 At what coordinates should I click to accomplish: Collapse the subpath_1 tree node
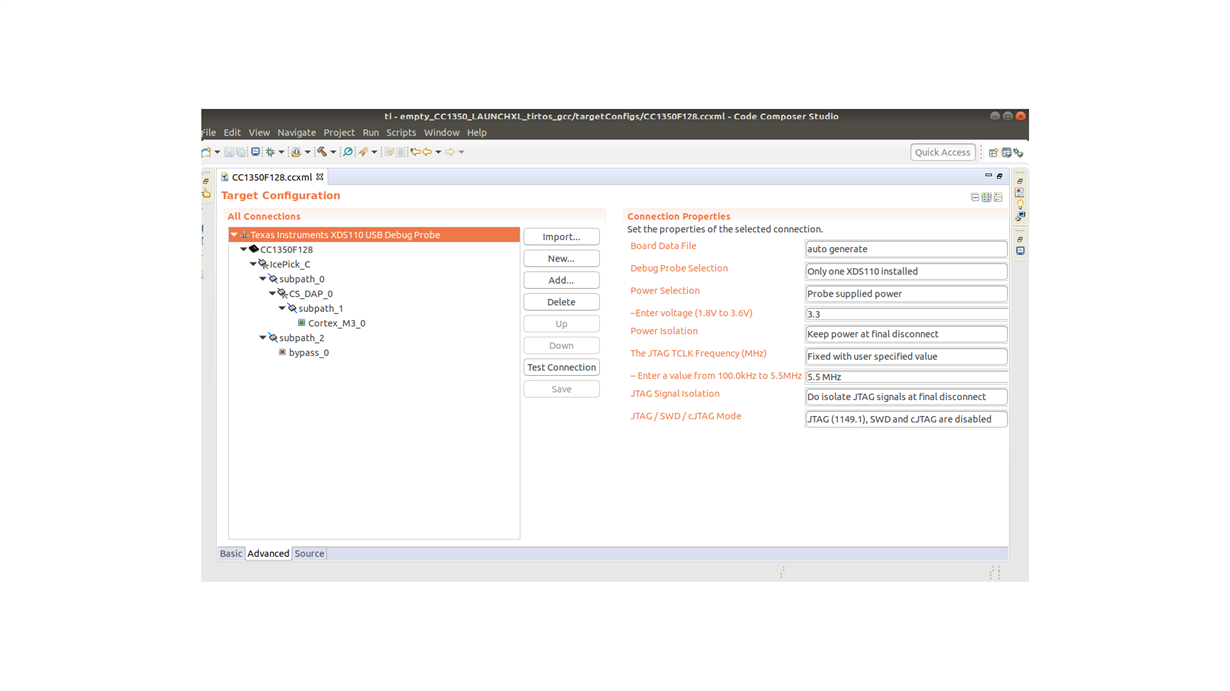[x=282, y=308]
